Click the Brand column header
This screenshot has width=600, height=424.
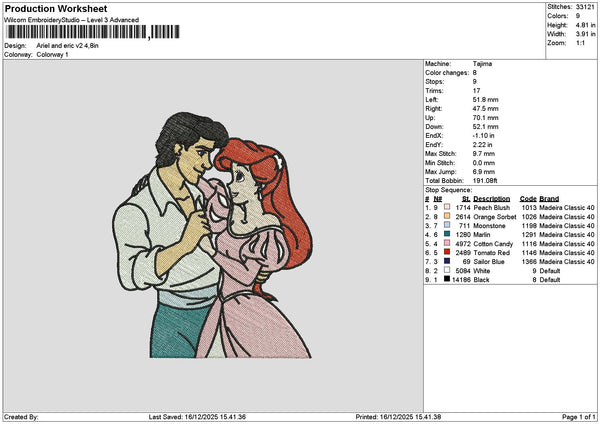pyautogui.click(x=549, y=199)
